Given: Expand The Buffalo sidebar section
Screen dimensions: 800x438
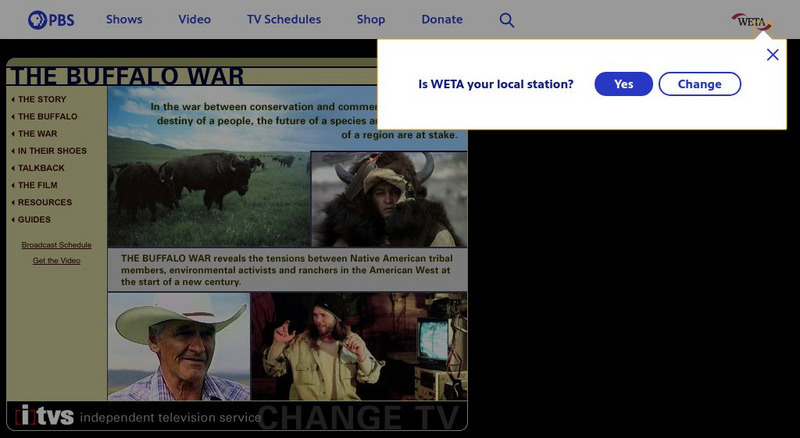Looking at the screenshot, I should pyautogui.click(x=46, y=116).
